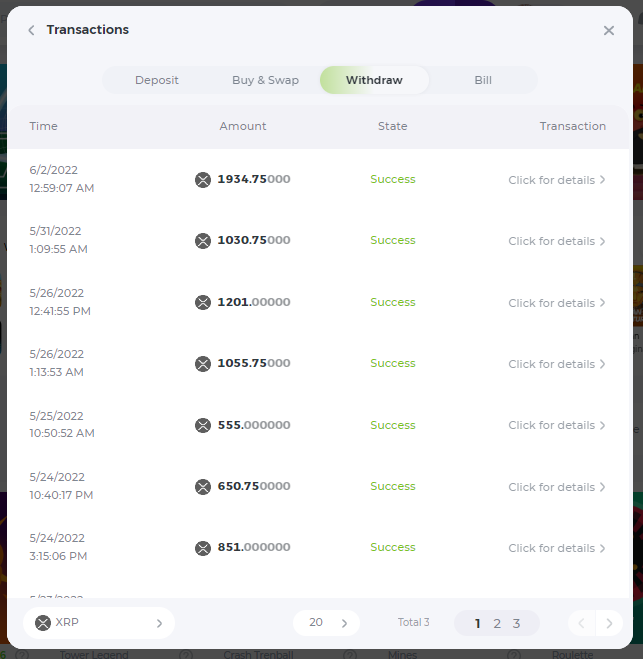Click the XRP icon in currency selector
643x659 pixels.
tap(43, 623)
